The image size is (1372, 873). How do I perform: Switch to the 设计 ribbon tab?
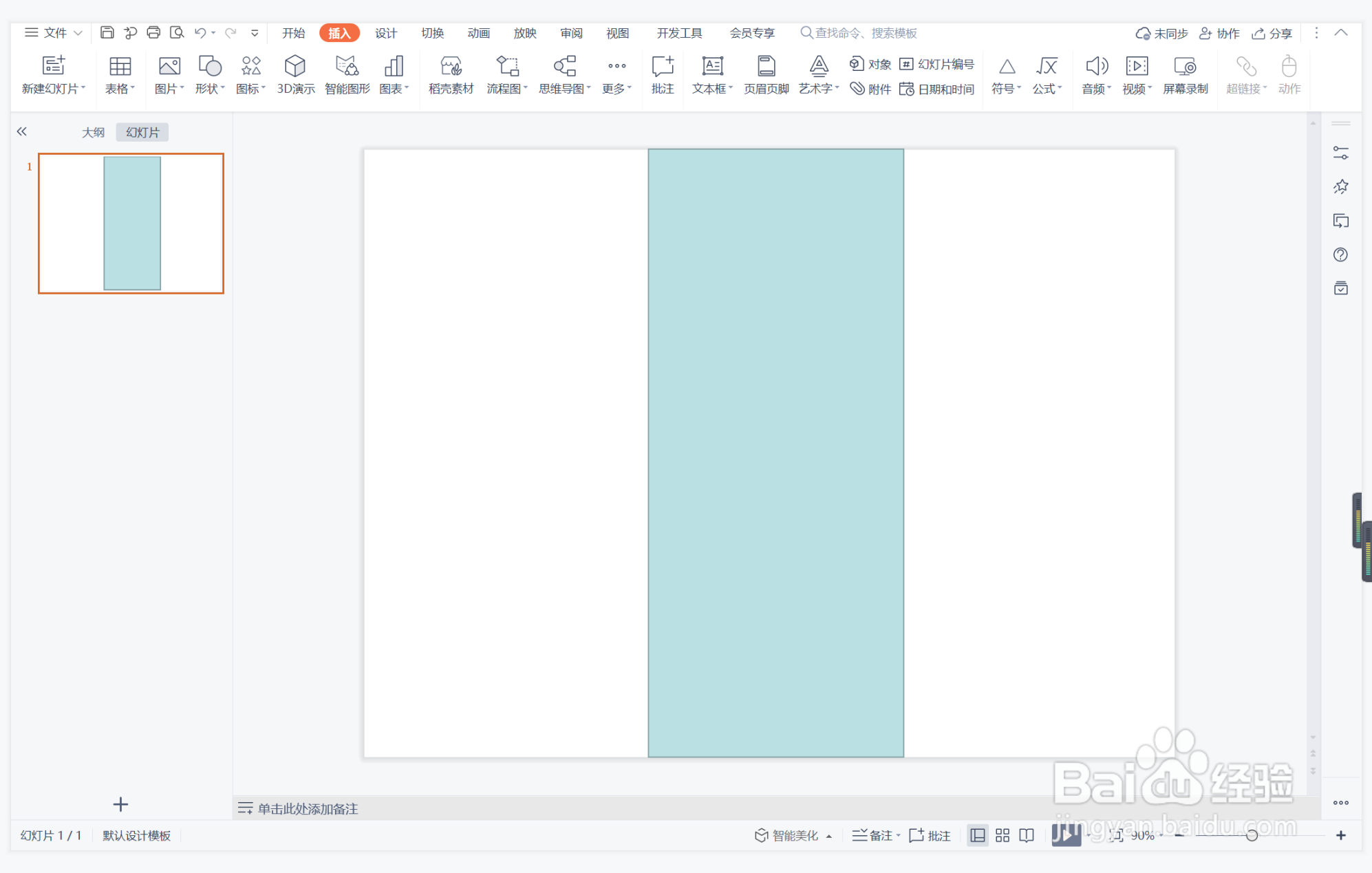pyautogui.click(x=386, y=33)
